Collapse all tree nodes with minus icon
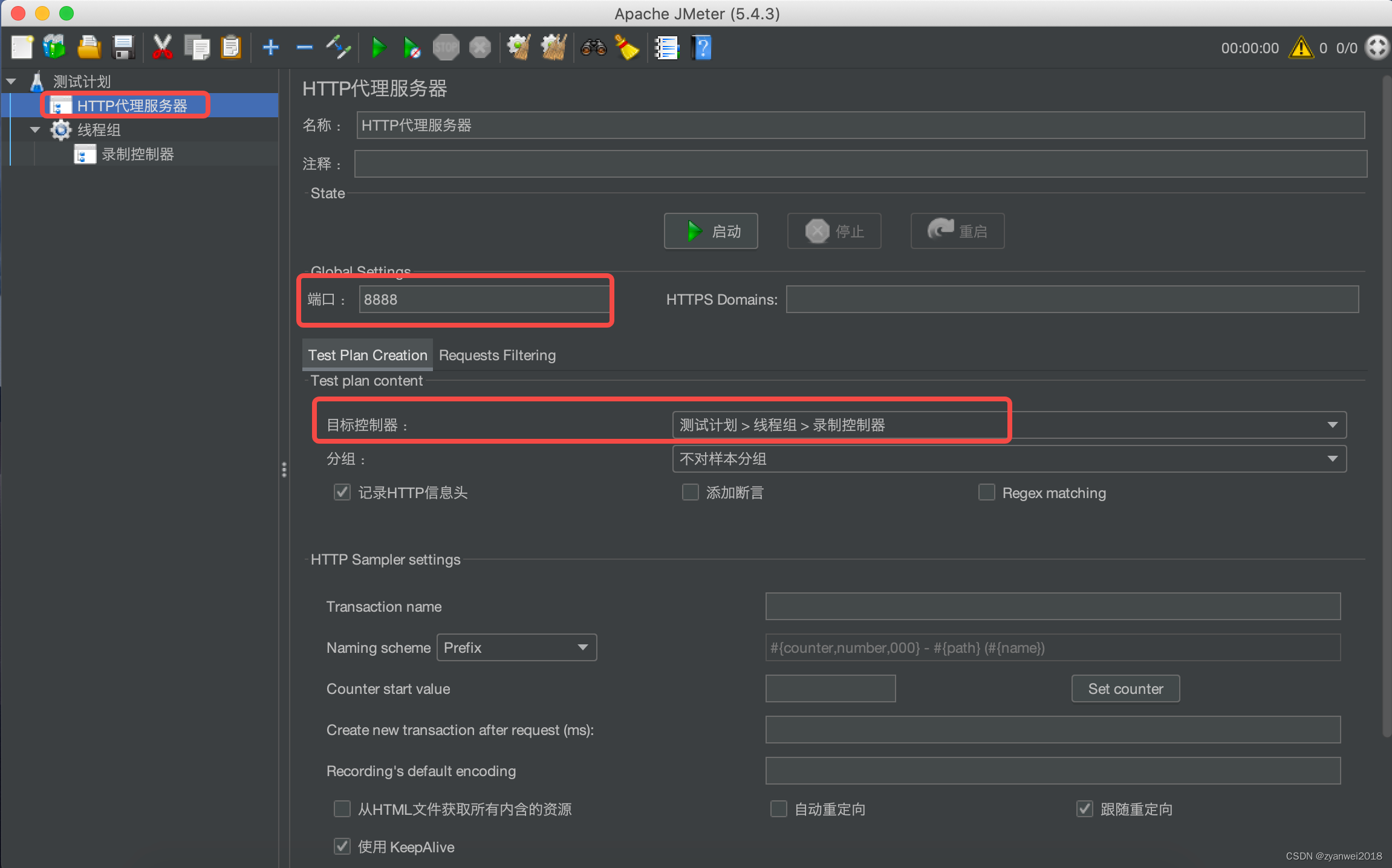 point(305,47)
